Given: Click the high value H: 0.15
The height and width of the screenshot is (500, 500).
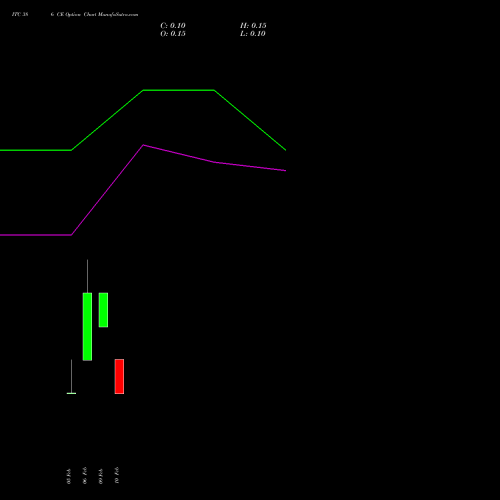Looking at the screenshot, I should 253,26.
